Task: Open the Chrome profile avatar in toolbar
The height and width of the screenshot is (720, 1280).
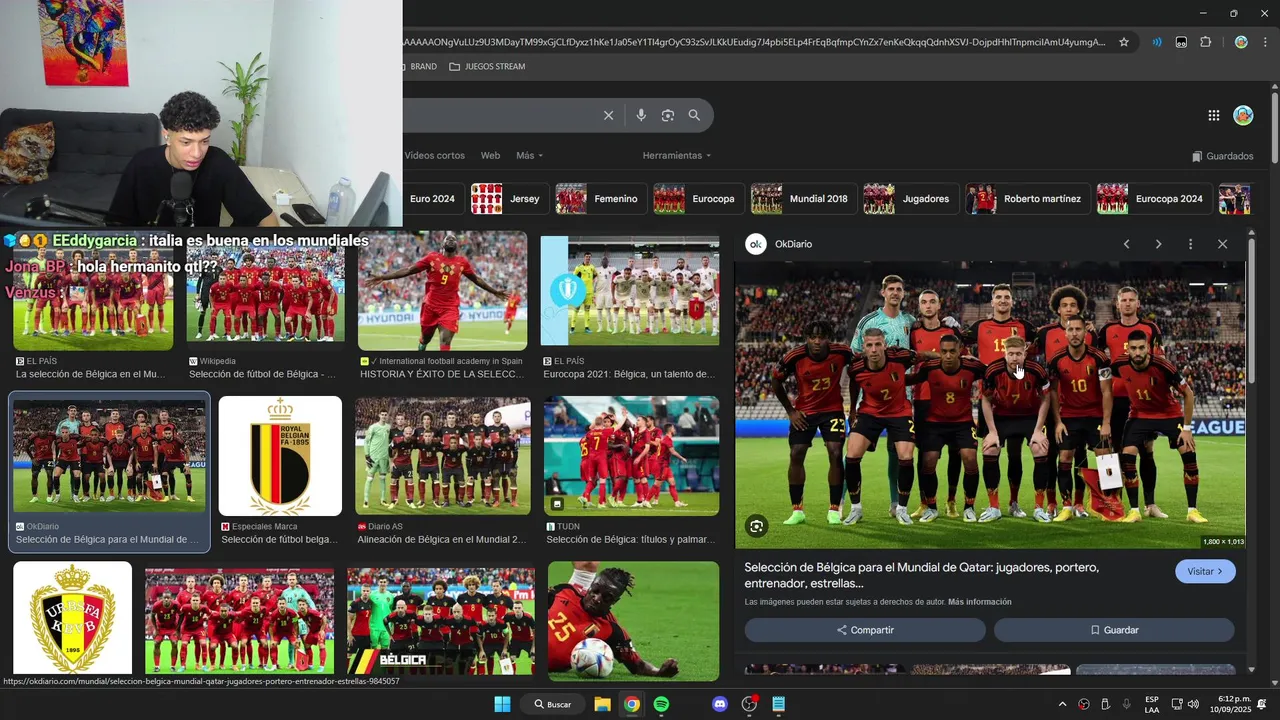Action: (1241, 42)
